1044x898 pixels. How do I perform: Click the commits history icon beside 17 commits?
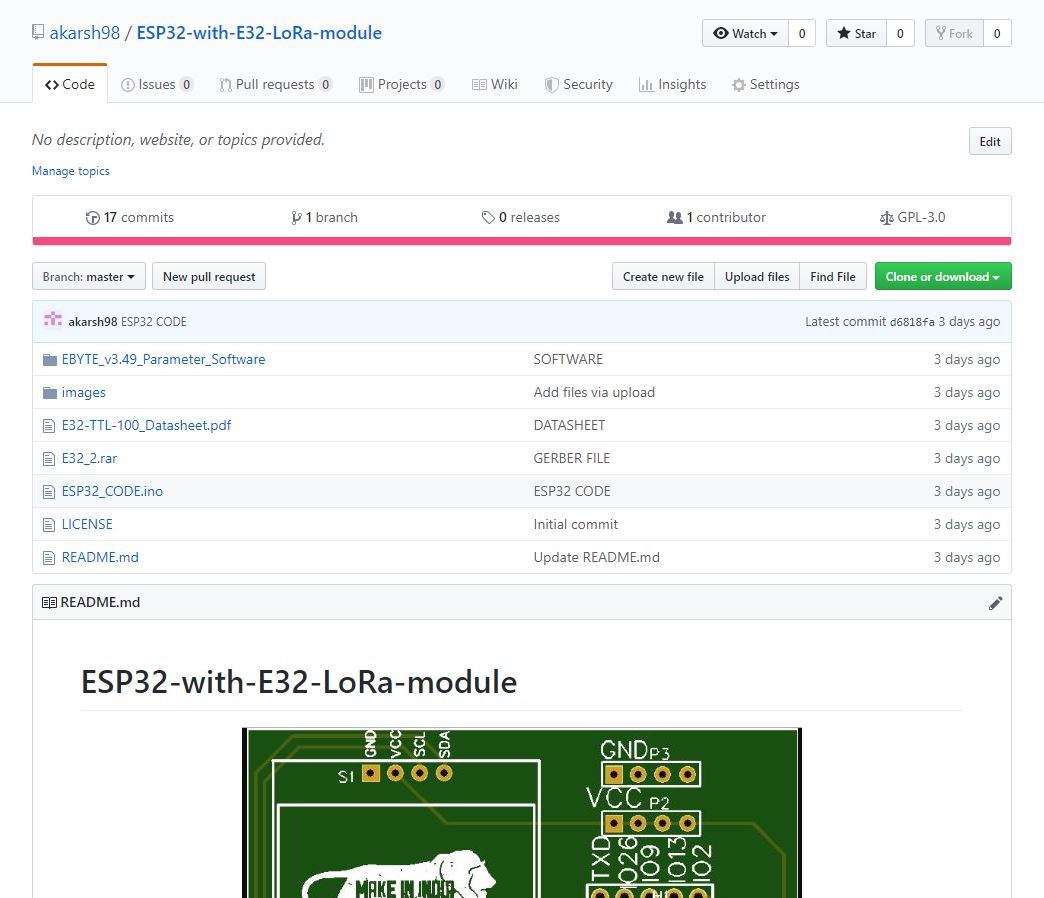(x=91, y=217)
